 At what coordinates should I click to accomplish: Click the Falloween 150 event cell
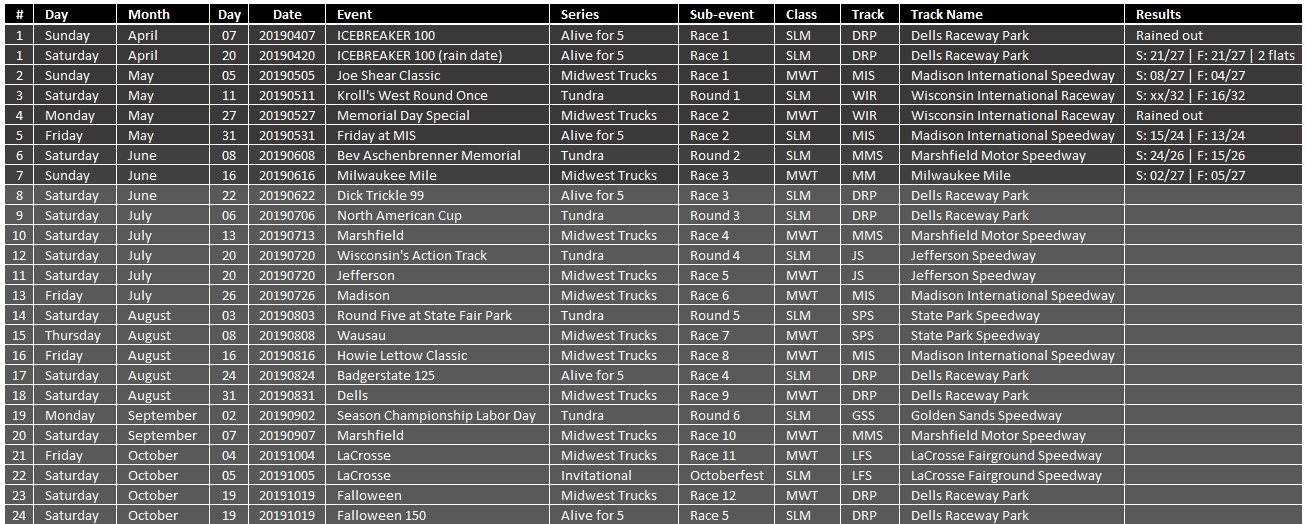click(442, 515)
